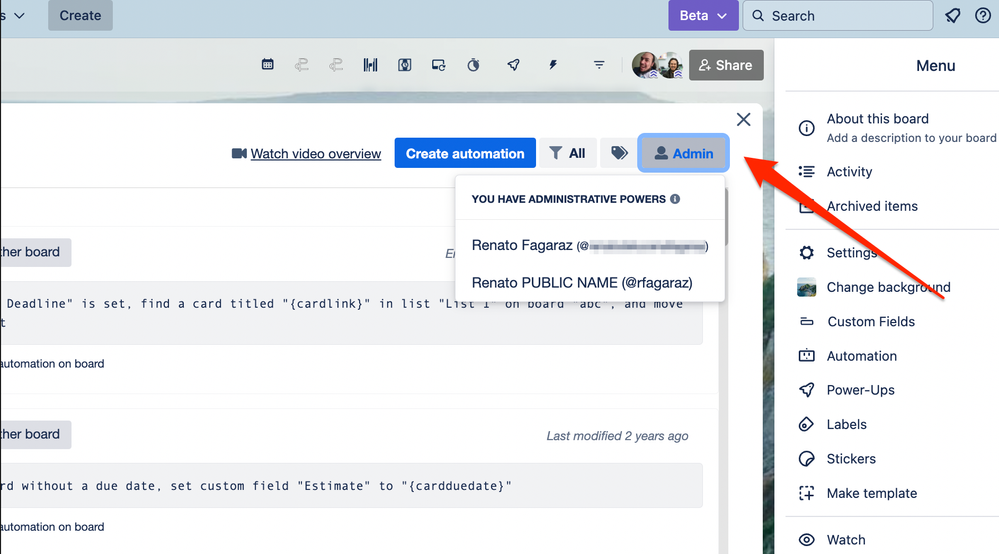Click "Add a description to your board"

pos(911,138)
